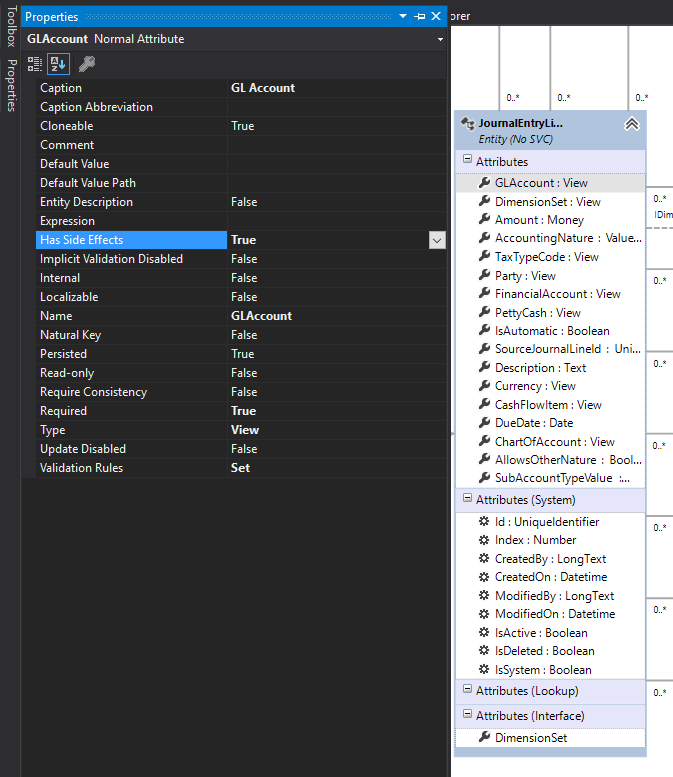This screenshot has height=777, width=673.
Task: Open the Toolbox side tab
Action: pyautogui.click(x=11, y=26)
